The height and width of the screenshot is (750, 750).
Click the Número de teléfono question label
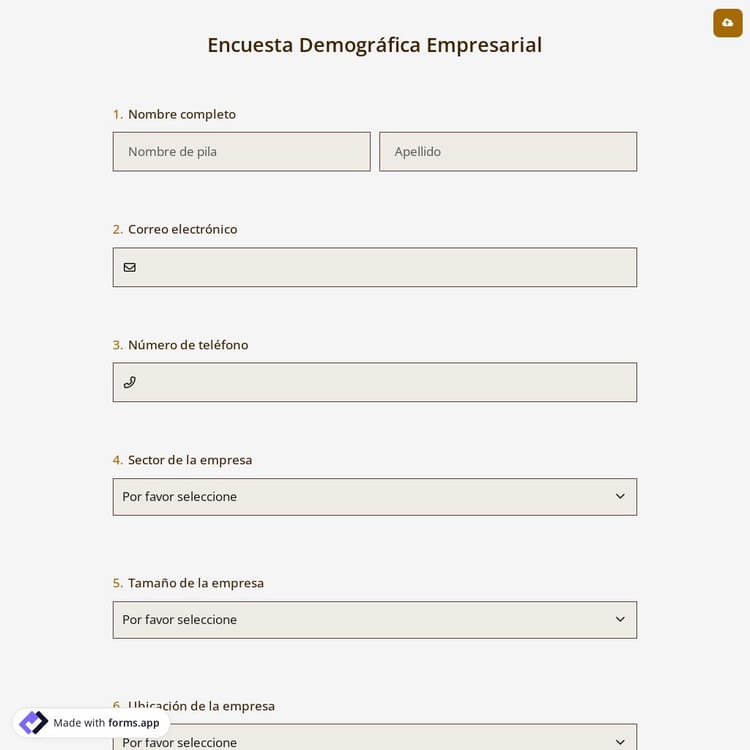[187, 345]
